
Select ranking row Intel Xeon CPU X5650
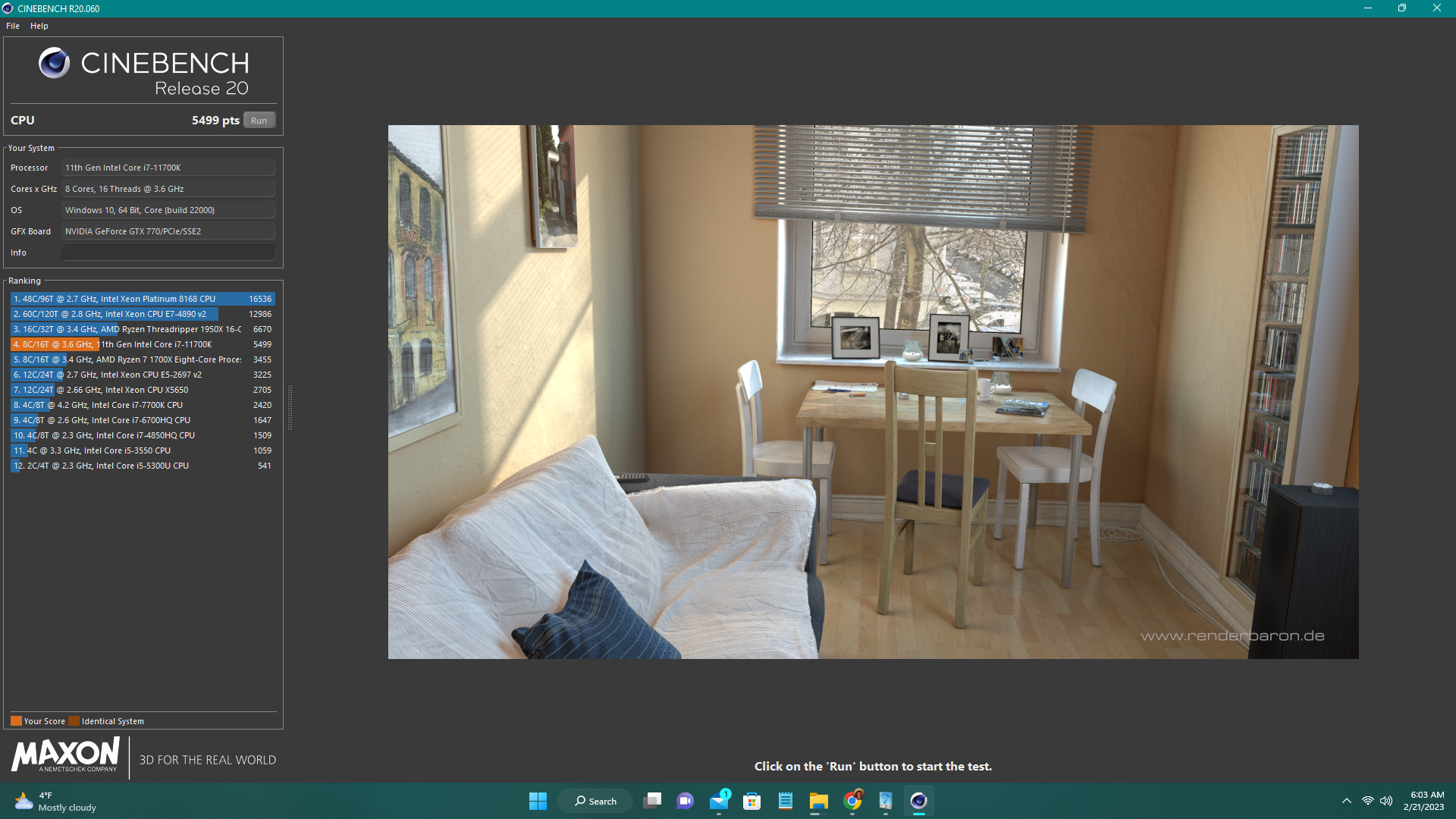pos(143,390)
